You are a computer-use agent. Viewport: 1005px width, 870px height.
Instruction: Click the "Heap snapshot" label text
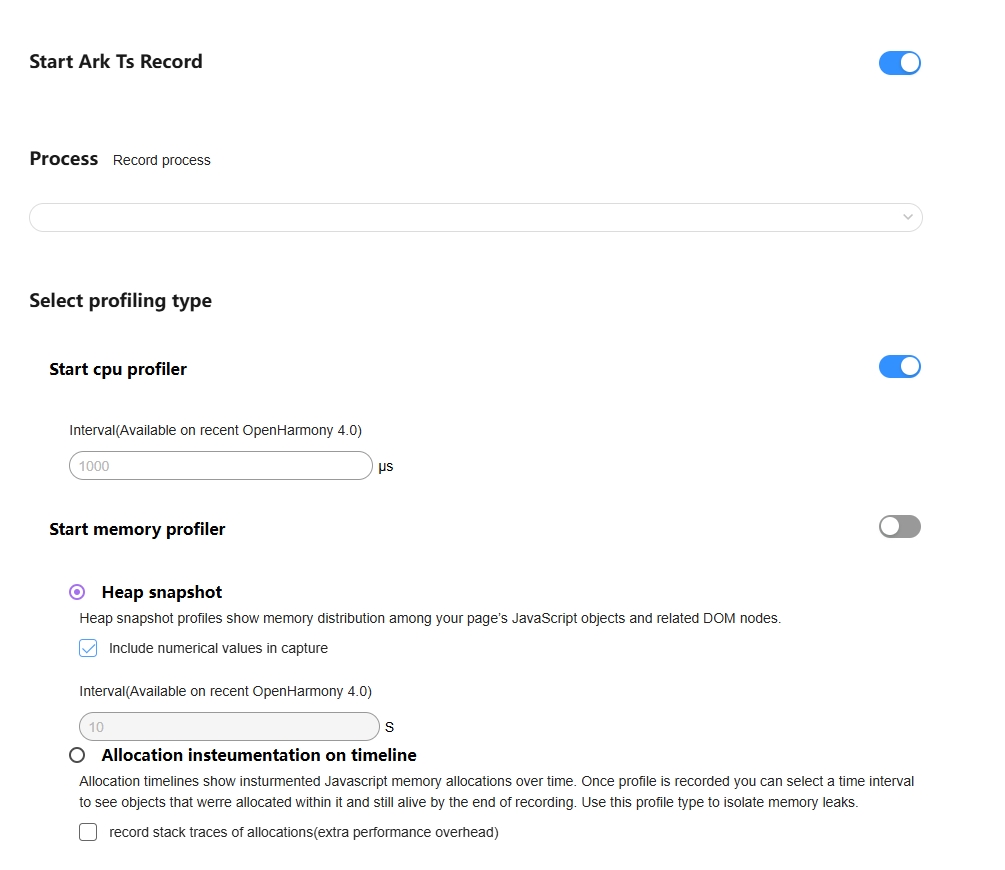162,593
